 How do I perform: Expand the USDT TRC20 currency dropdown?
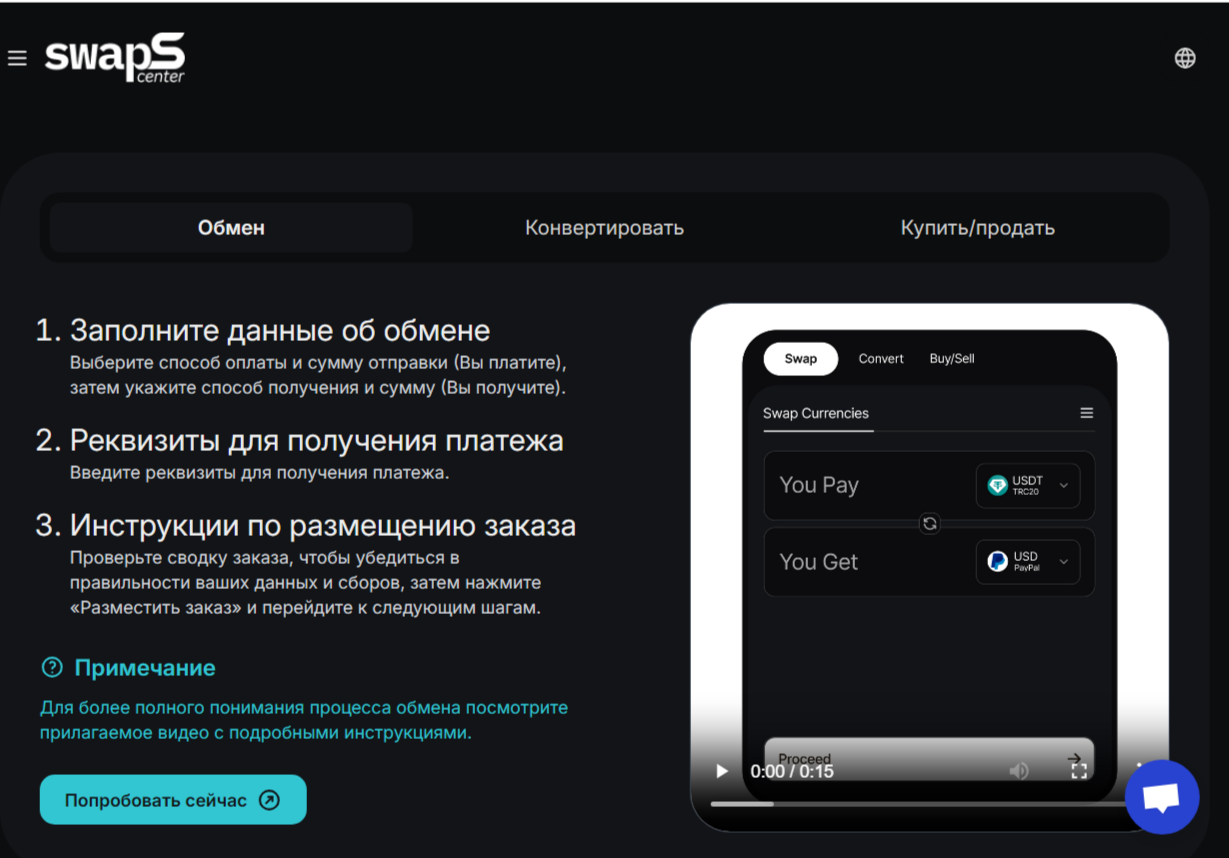1028,486
